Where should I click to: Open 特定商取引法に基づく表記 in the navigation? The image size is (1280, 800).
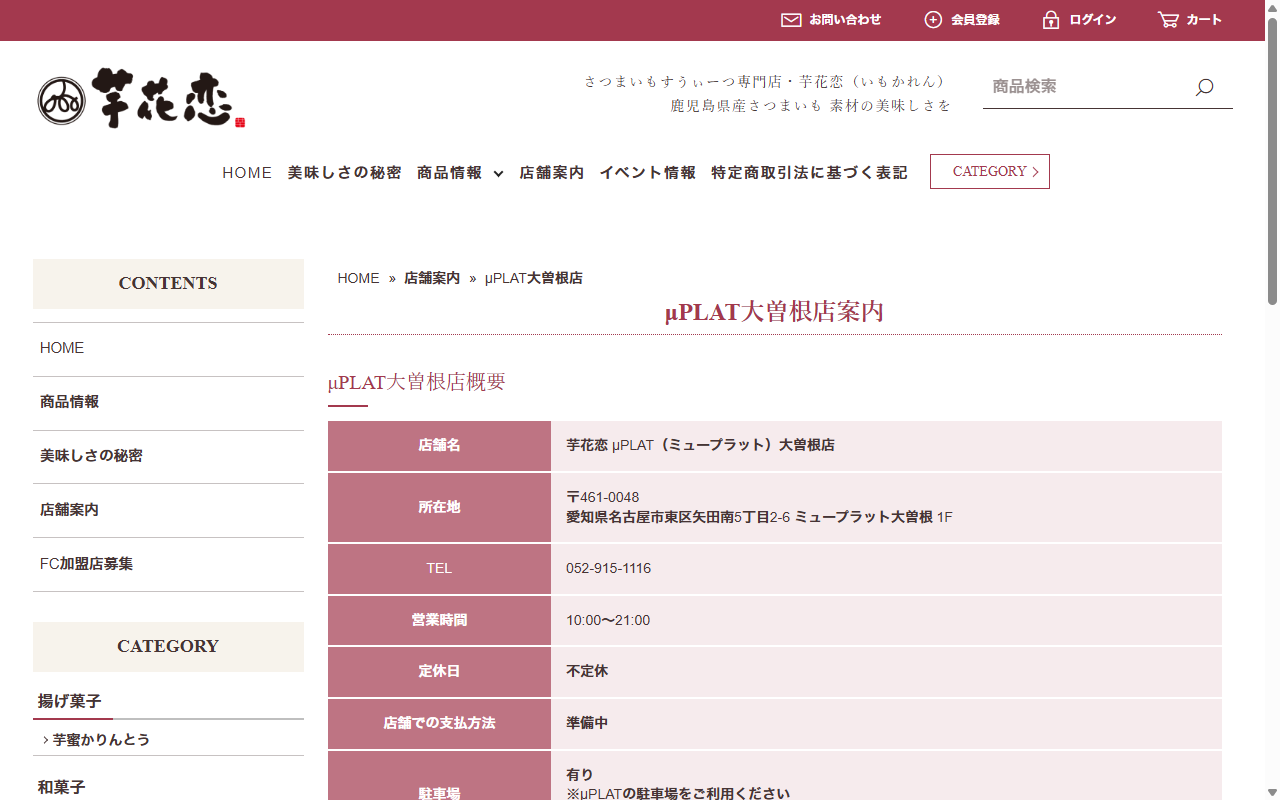[810, 172]
